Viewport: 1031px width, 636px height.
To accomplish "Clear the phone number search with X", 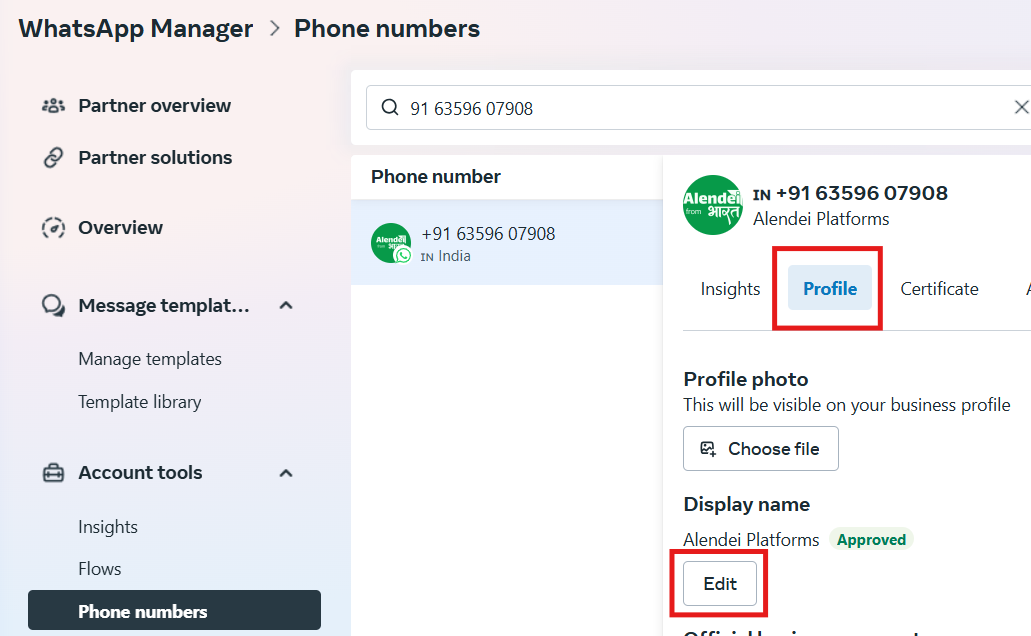I will pos(1021,107).
